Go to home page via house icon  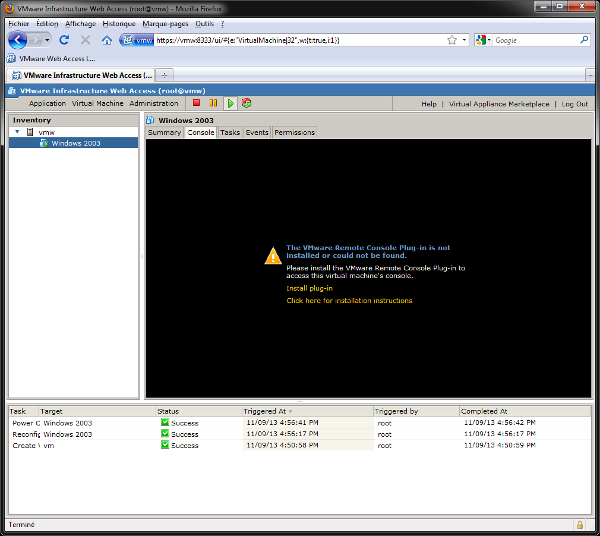[107, 40]
